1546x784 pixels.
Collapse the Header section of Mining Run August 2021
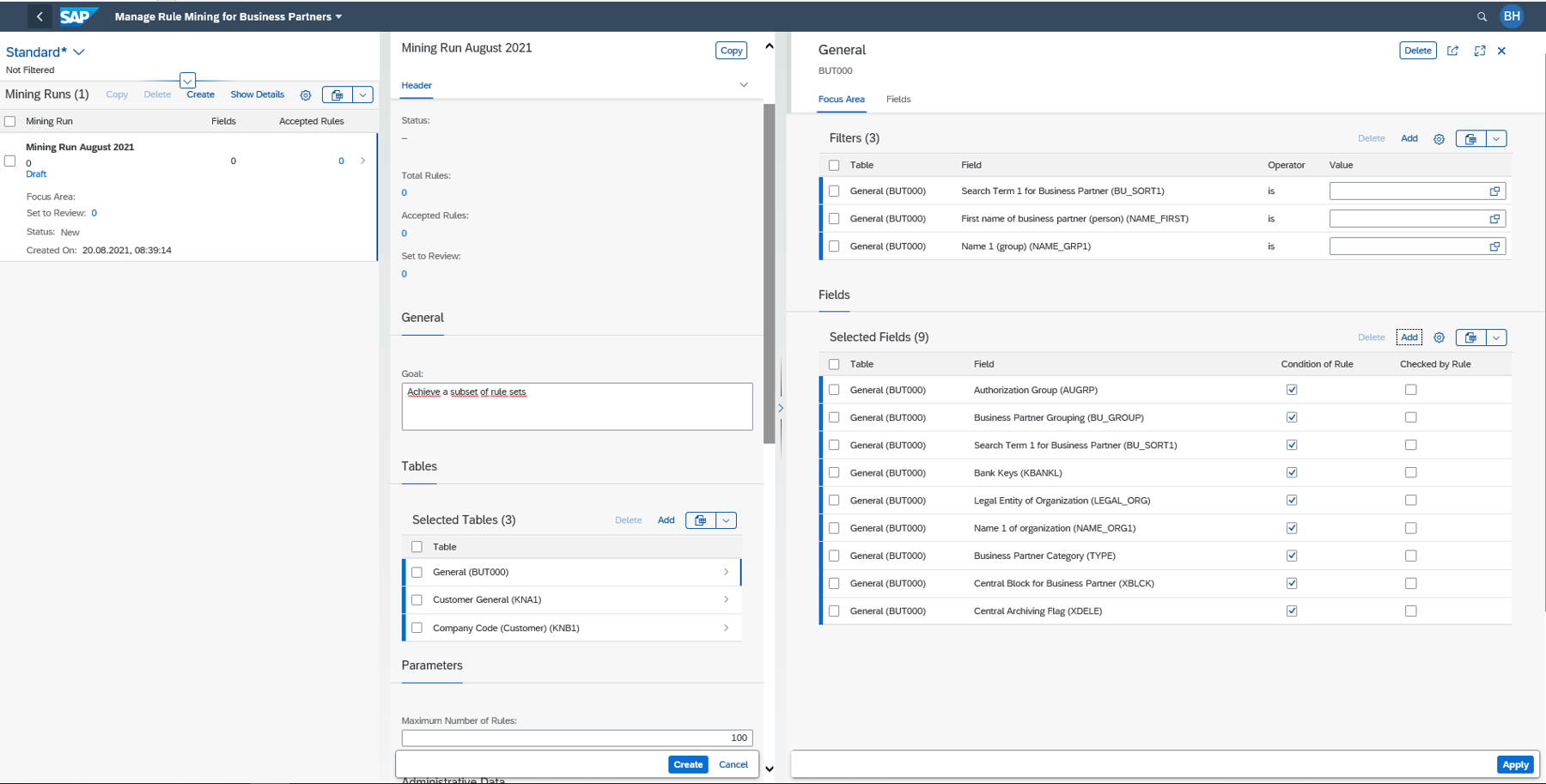[x=743, y=84]
